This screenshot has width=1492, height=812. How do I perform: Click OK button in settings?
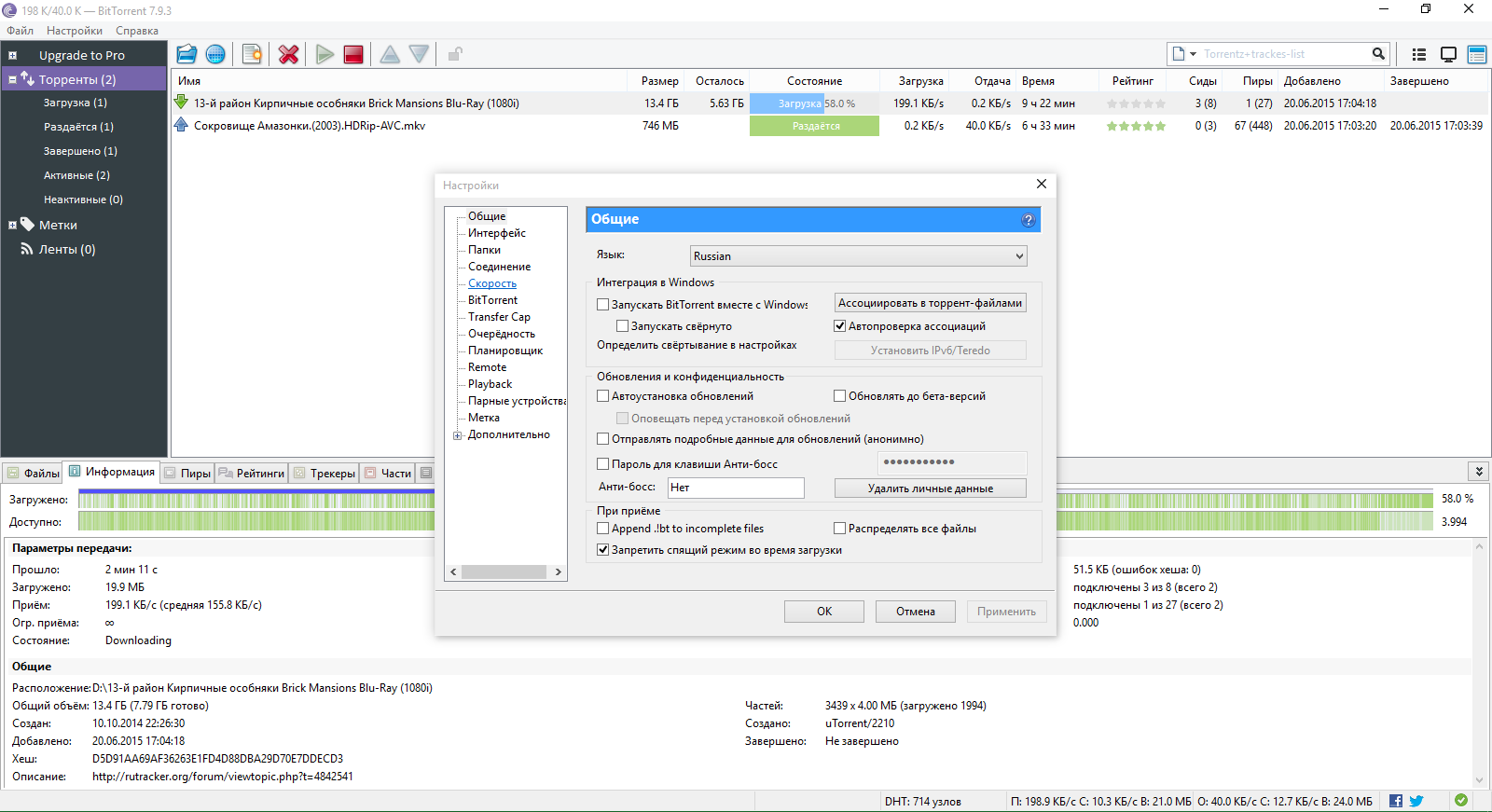coord(824,612)
